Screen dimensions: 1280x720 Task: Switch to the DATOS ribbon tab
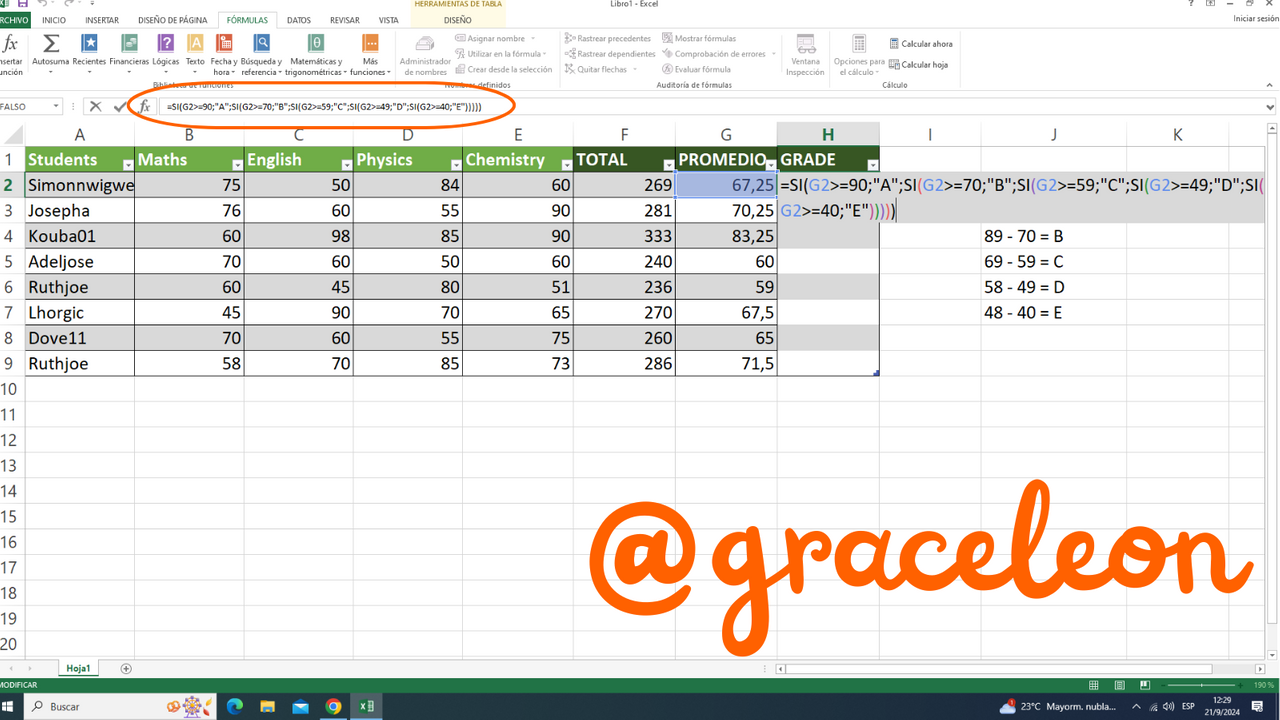[x=298, y=20]
